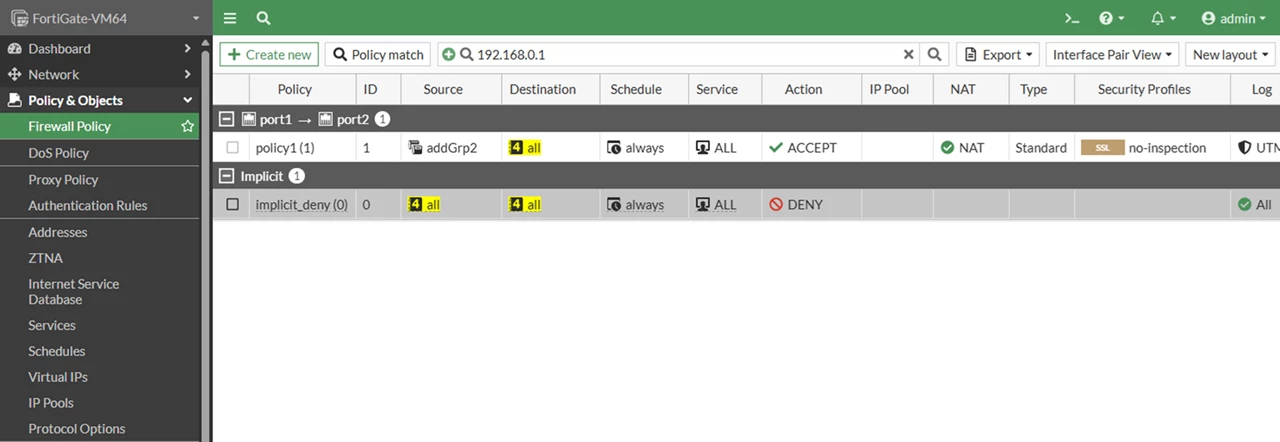Image resolution: width=1280 pixels, height=442 pixels.
Task: Click the Standard type cell
Action: [1041, 147]
